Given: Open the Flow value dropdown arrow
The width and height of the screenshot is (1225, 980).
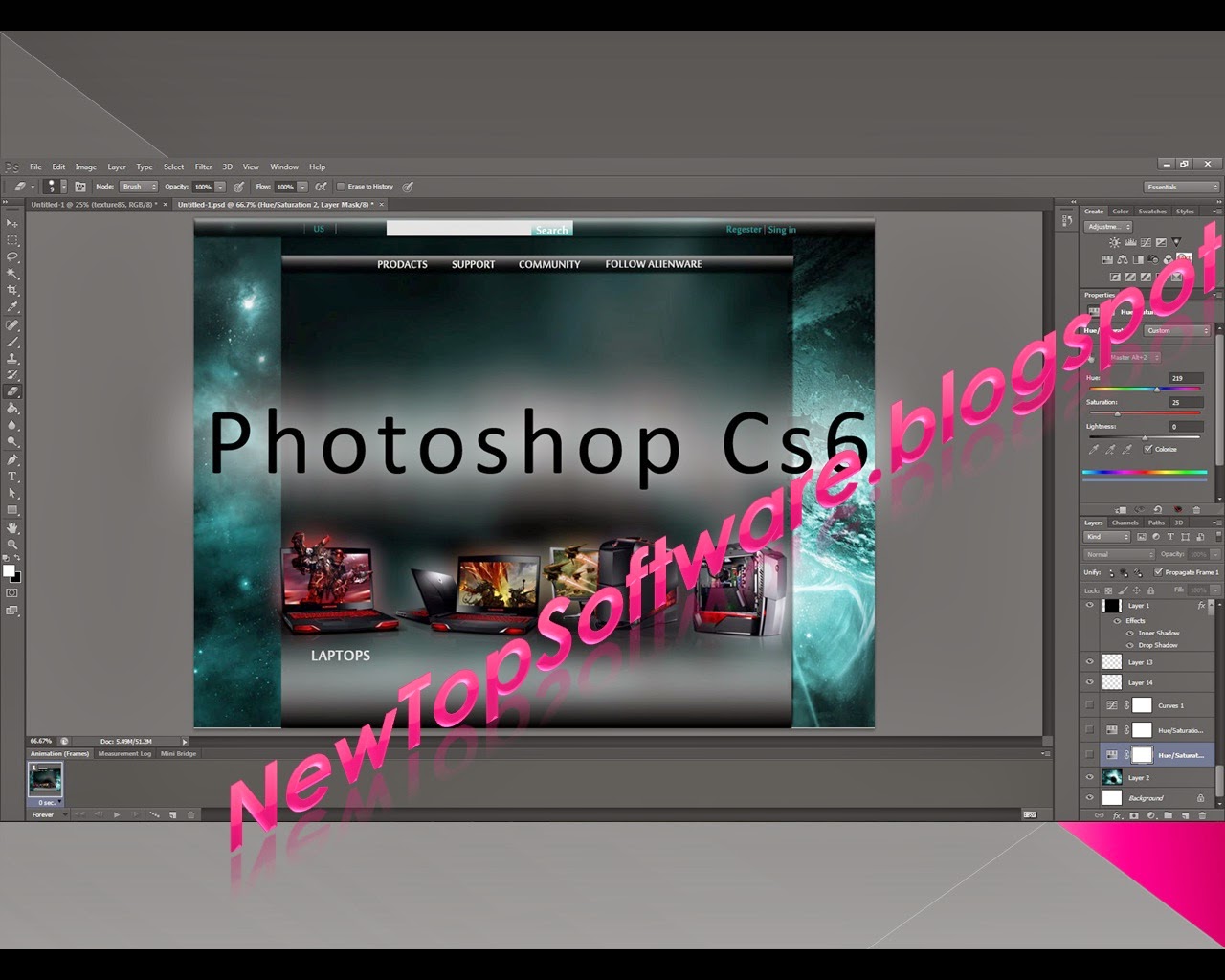Looking at the screenshot, I should [302, 187].
